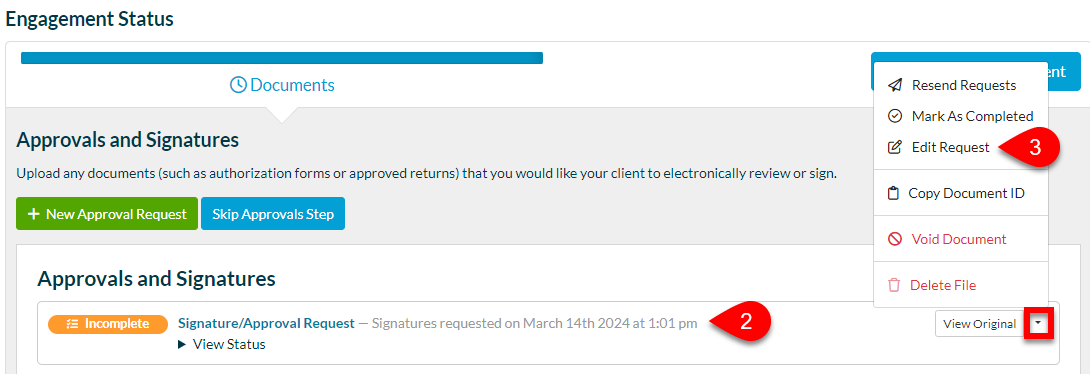This screenshot has width=1090, height=374.
Task: Click the checklist icon in Incomplete badge
Action: click(72, 324)
